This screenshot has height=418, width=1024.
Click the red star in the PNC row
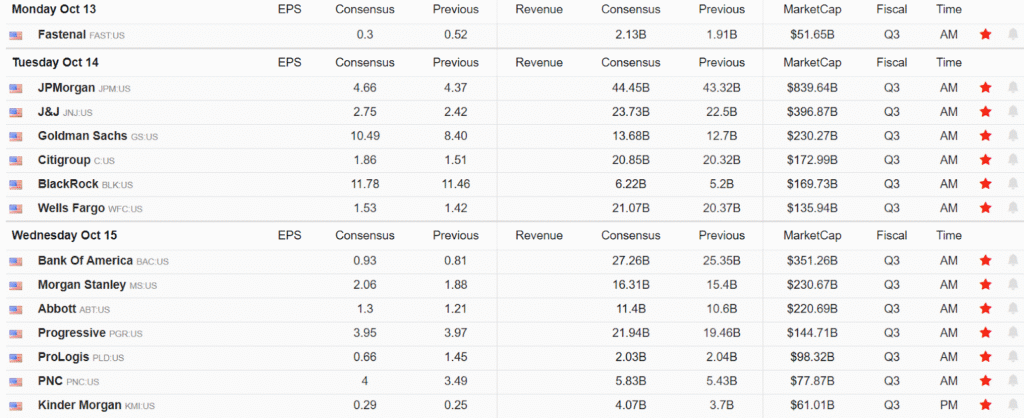pos(986,381)
